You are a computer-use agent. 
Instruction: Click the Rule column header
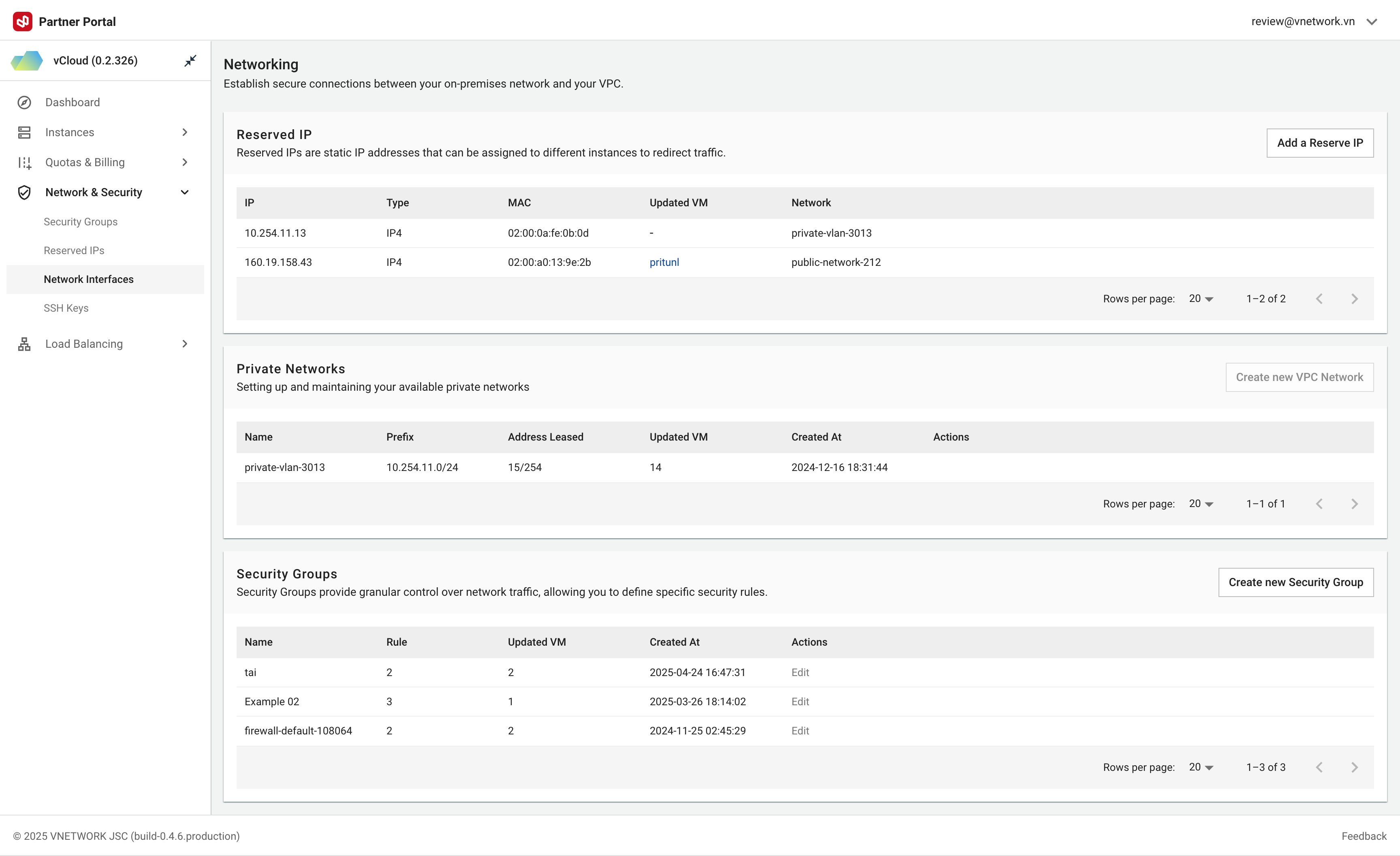click(397, 642)
